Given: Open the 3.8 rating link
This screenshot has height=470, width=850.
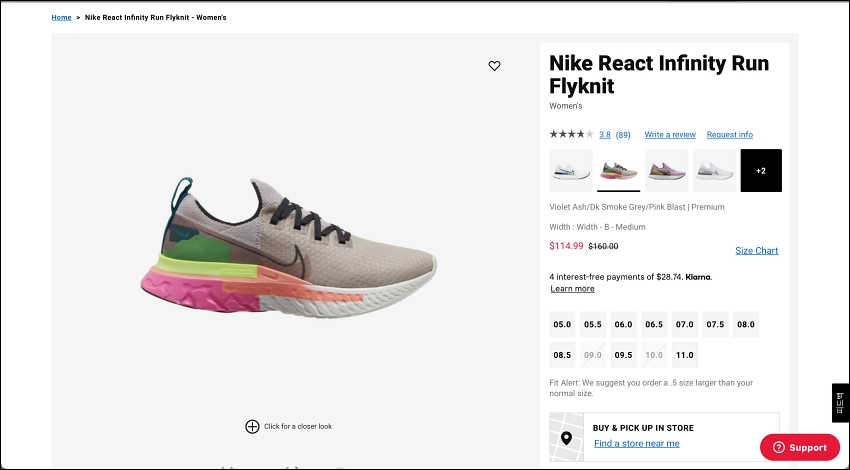Looking at the screenshot, I should coord(605,135).
